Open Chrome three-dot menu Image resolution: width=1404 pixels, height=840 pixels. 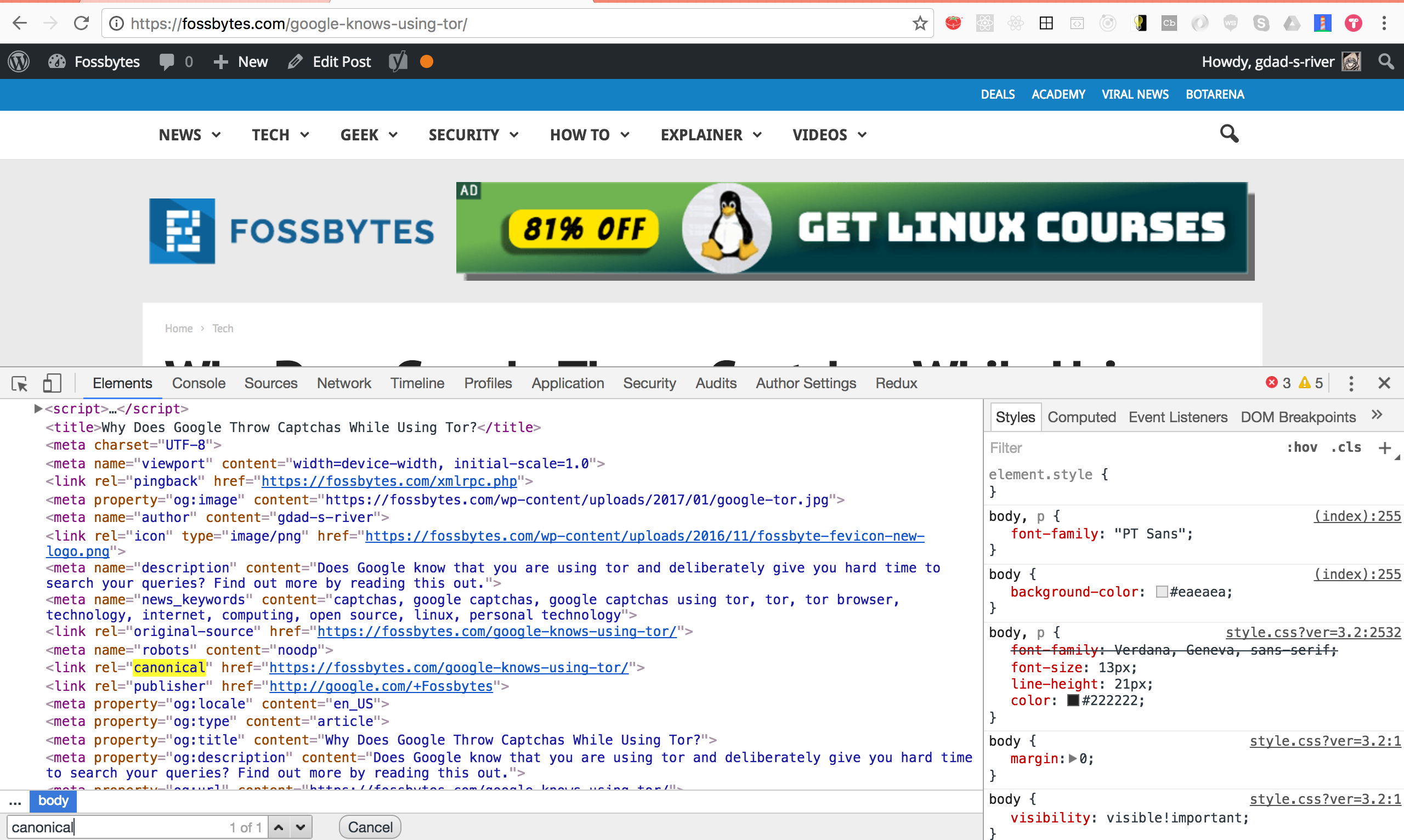point(1384,23)
